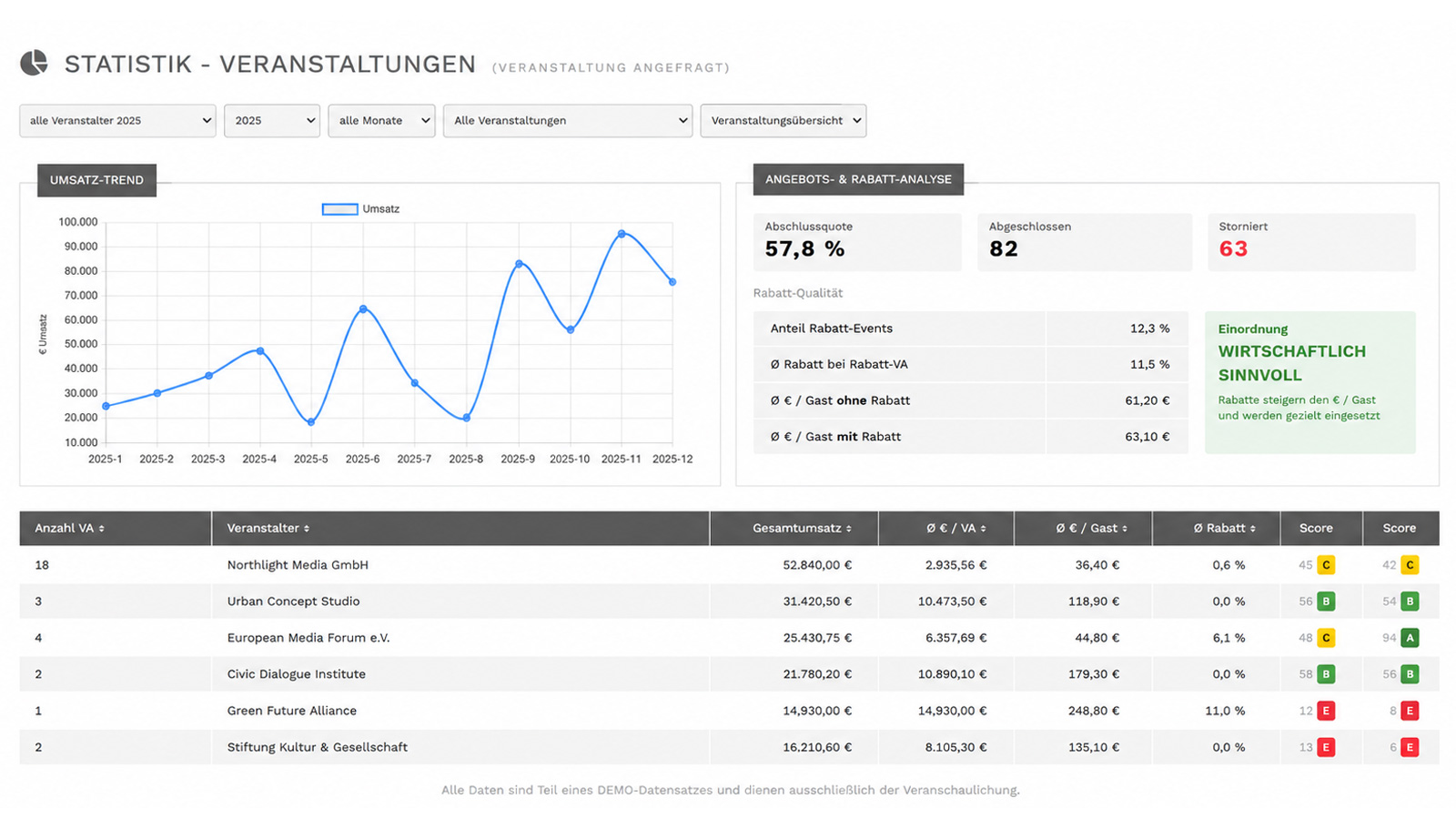
Task: Click the Abgeschlossen 82 card
Action: point(1085,242)
